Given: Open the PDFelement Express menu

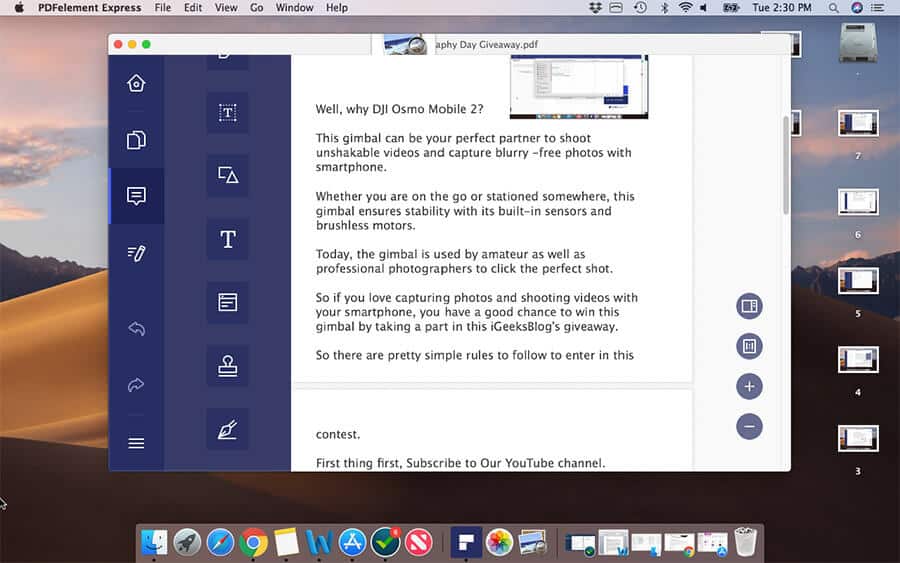Looking at the screenshot, I should pyautogui.click(x=90, y=7).
